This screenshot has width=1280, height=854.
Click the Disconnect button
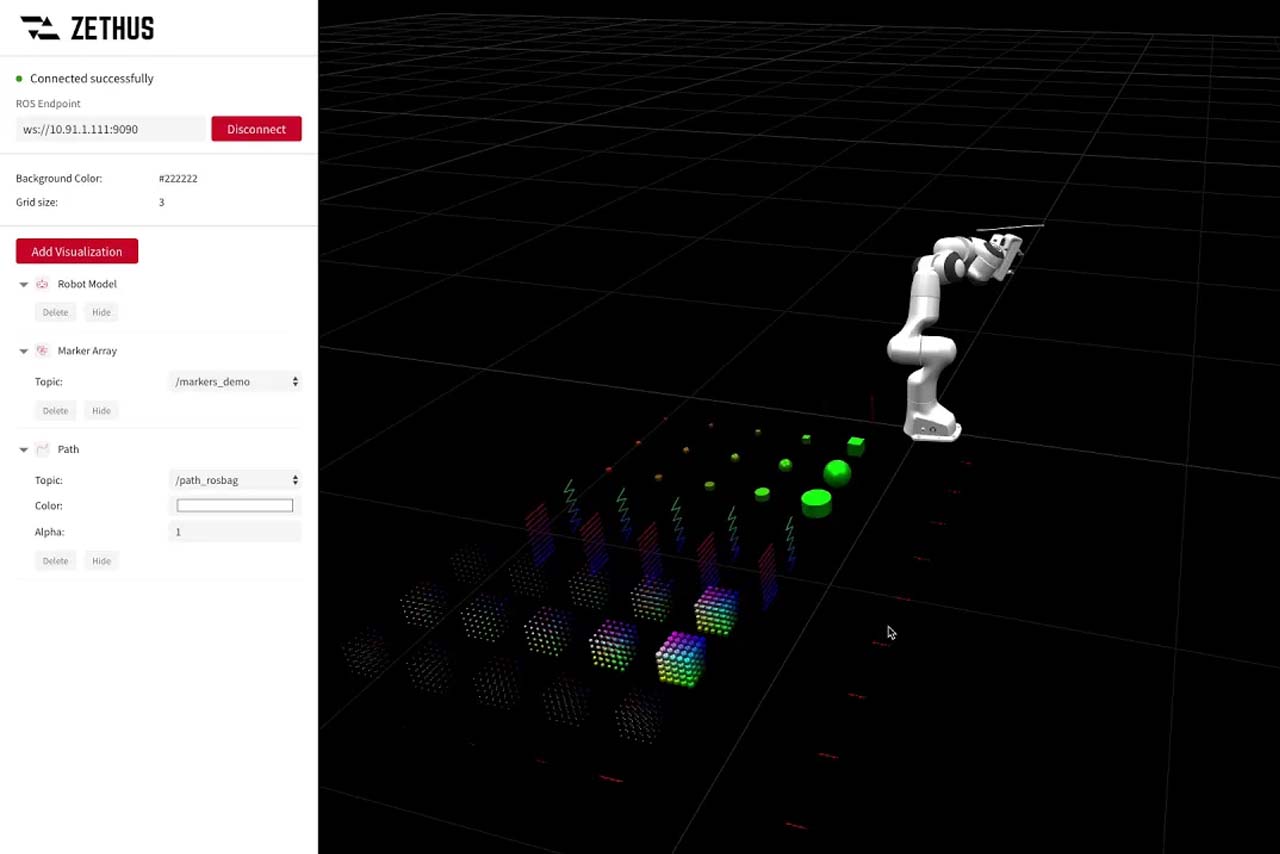click(x=256, y=129)
